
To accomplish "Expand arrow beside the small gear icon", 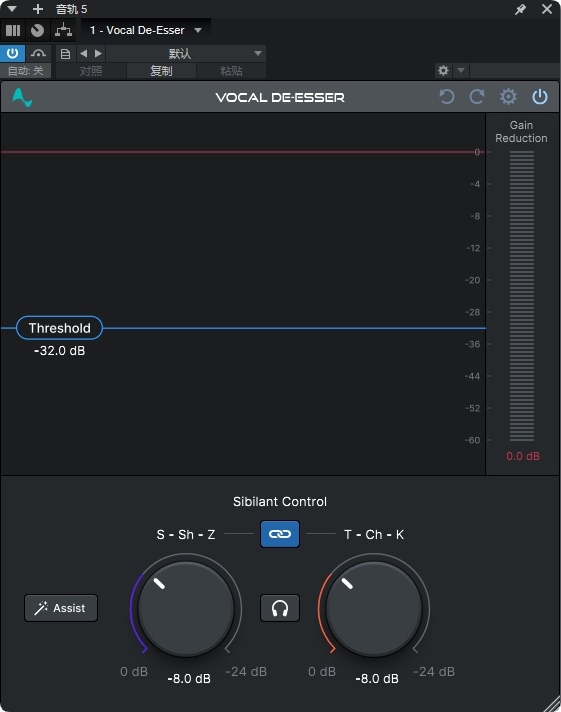I will tap(461, 70).
